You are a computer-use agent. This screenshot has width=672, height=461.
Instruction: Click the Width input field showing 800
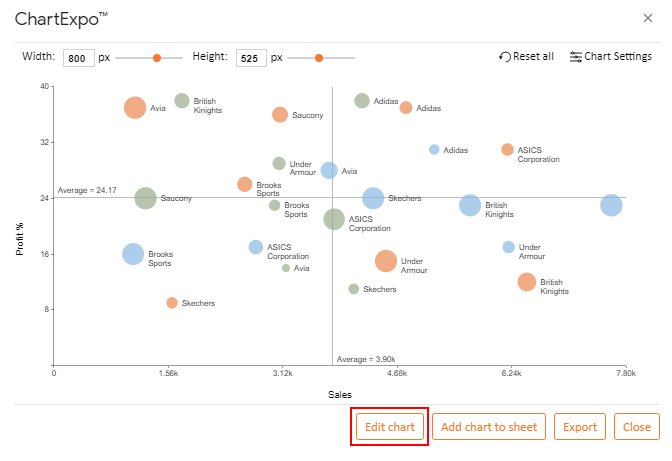point(79,58)
